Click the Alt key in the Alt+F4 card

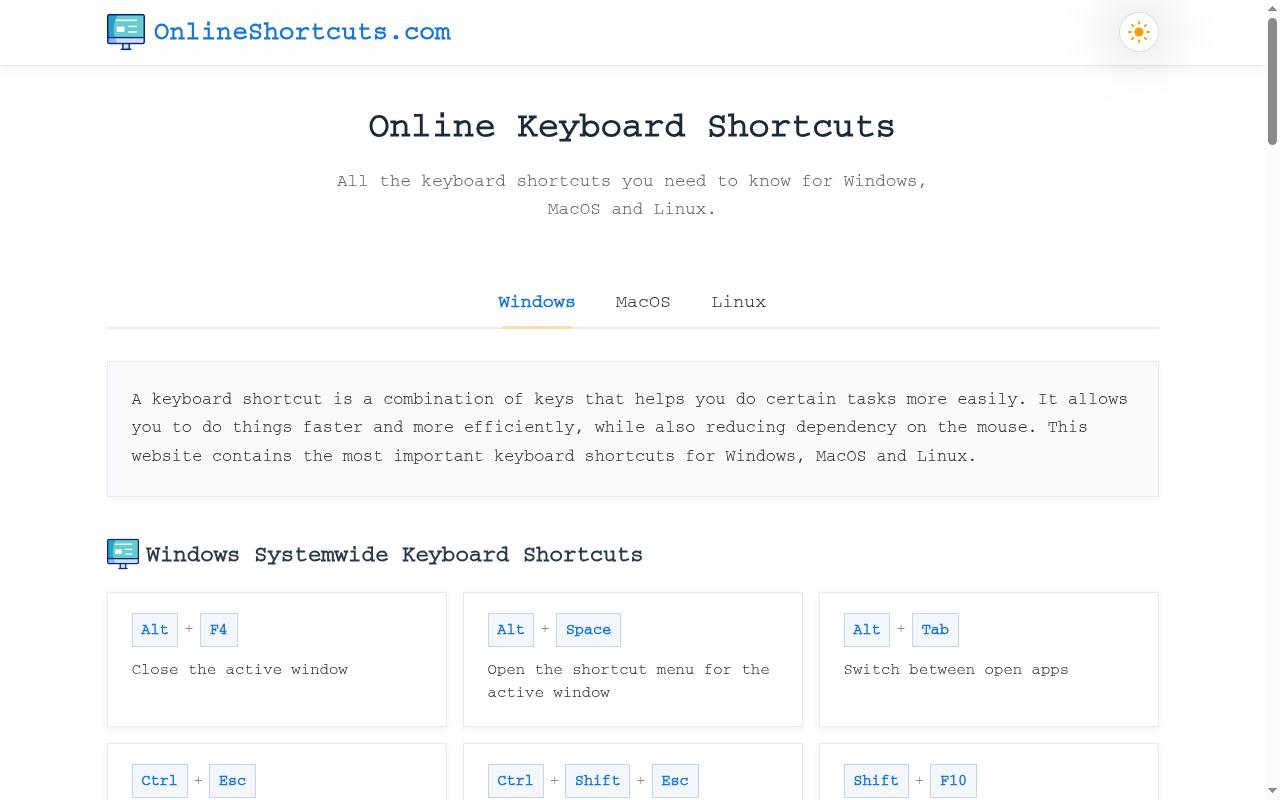[155, 630]
